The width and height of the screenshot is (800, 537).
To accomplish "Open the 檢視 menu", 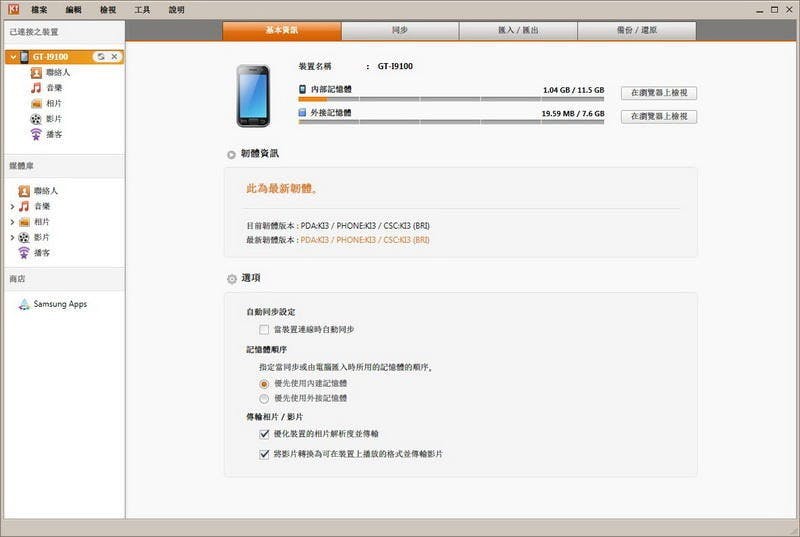I will point(108,10).
